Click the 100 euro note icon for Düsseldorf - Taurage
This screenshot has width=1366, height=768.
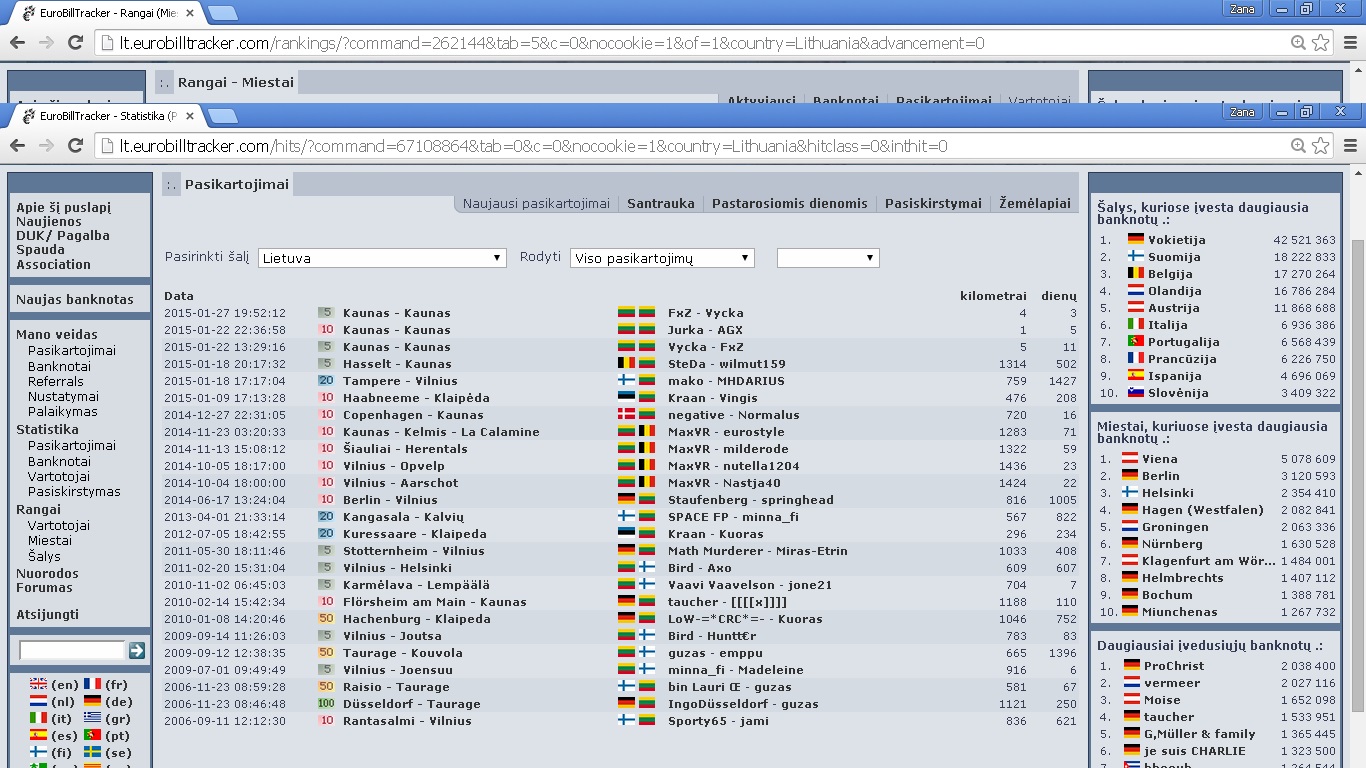click(x=326, y=704)
